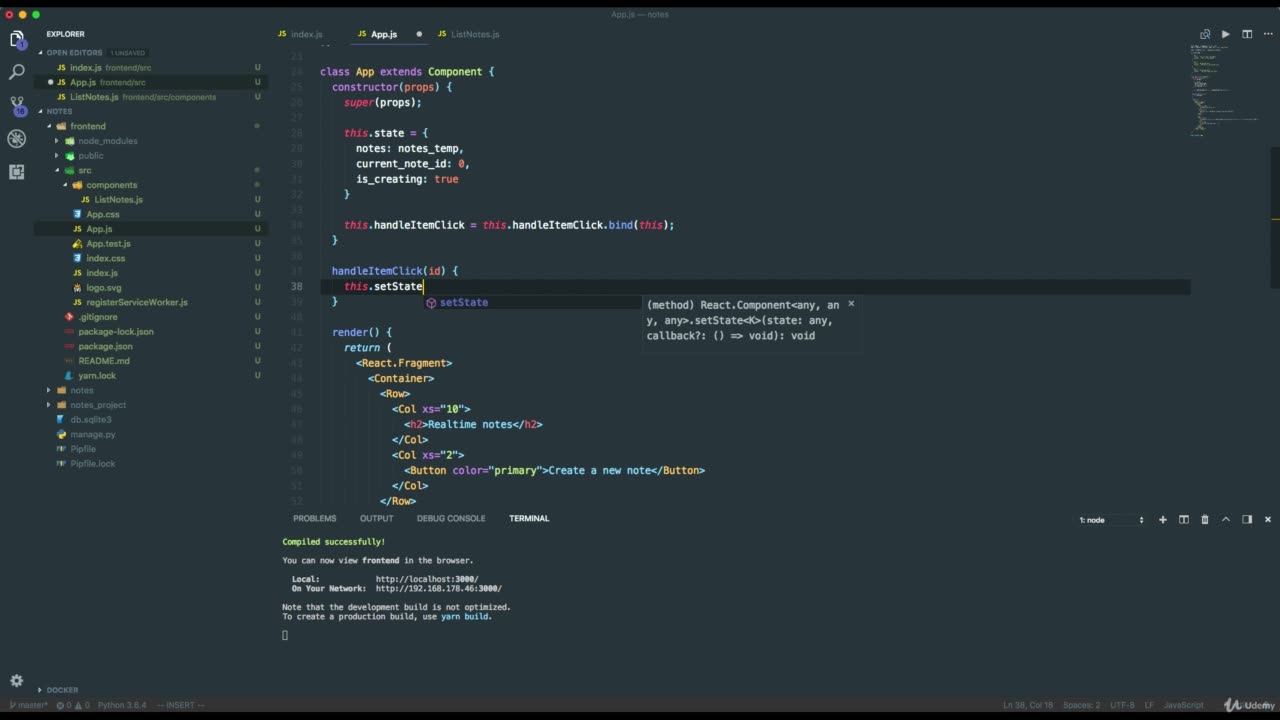Open yarn.lock in the file tree

pyautogui.click(x=97, y=375)
